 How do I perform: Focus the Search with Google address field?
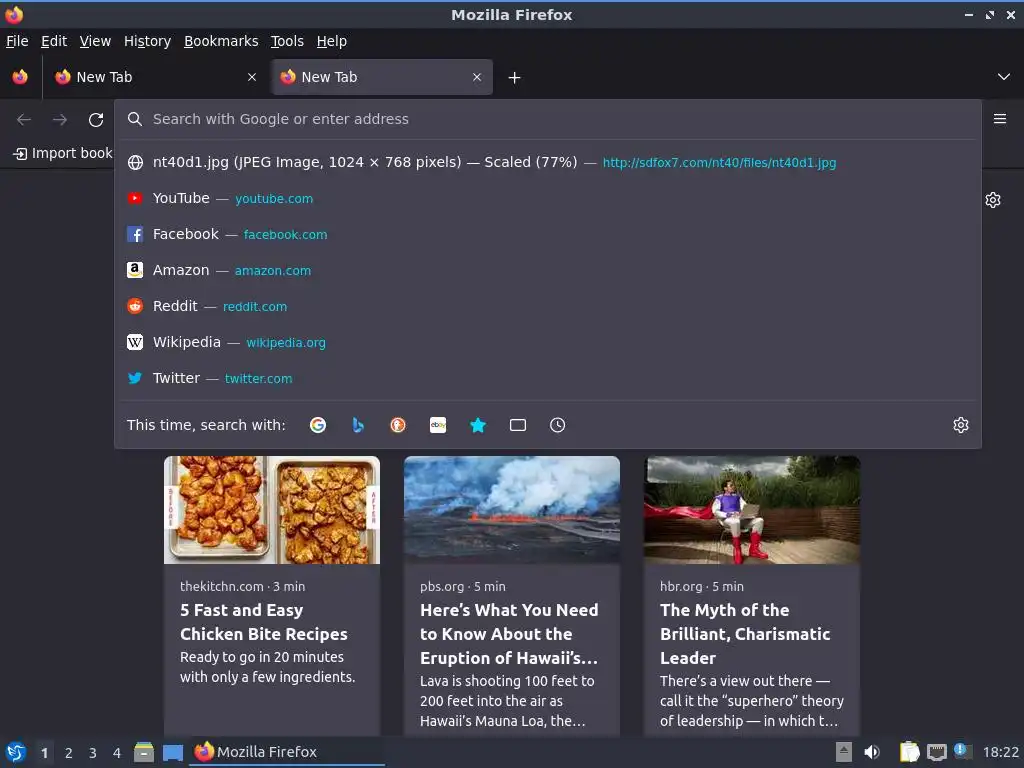[x=548, y=119]
